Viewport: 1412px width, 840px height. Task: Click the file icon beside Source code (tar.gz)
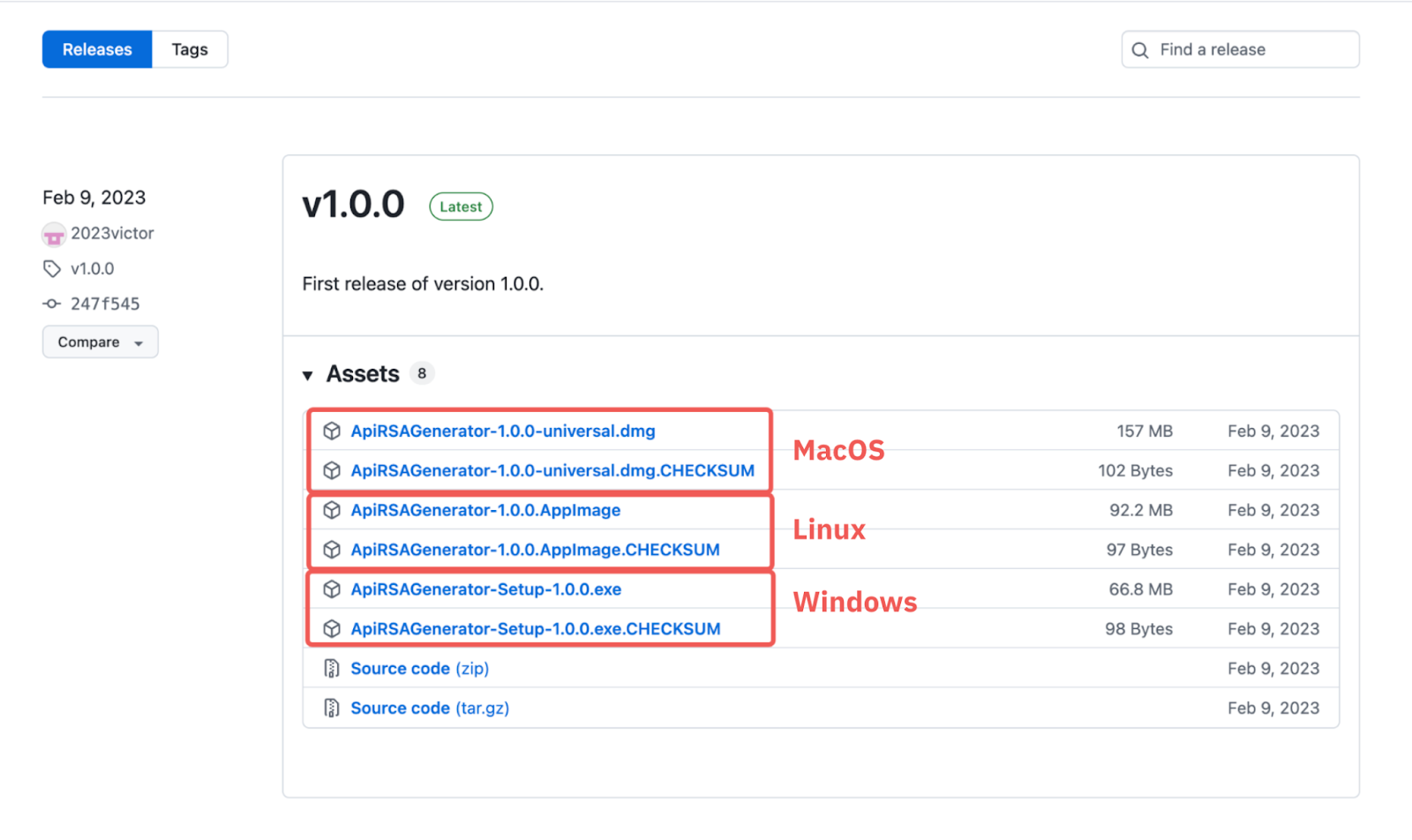click(332, 708)
